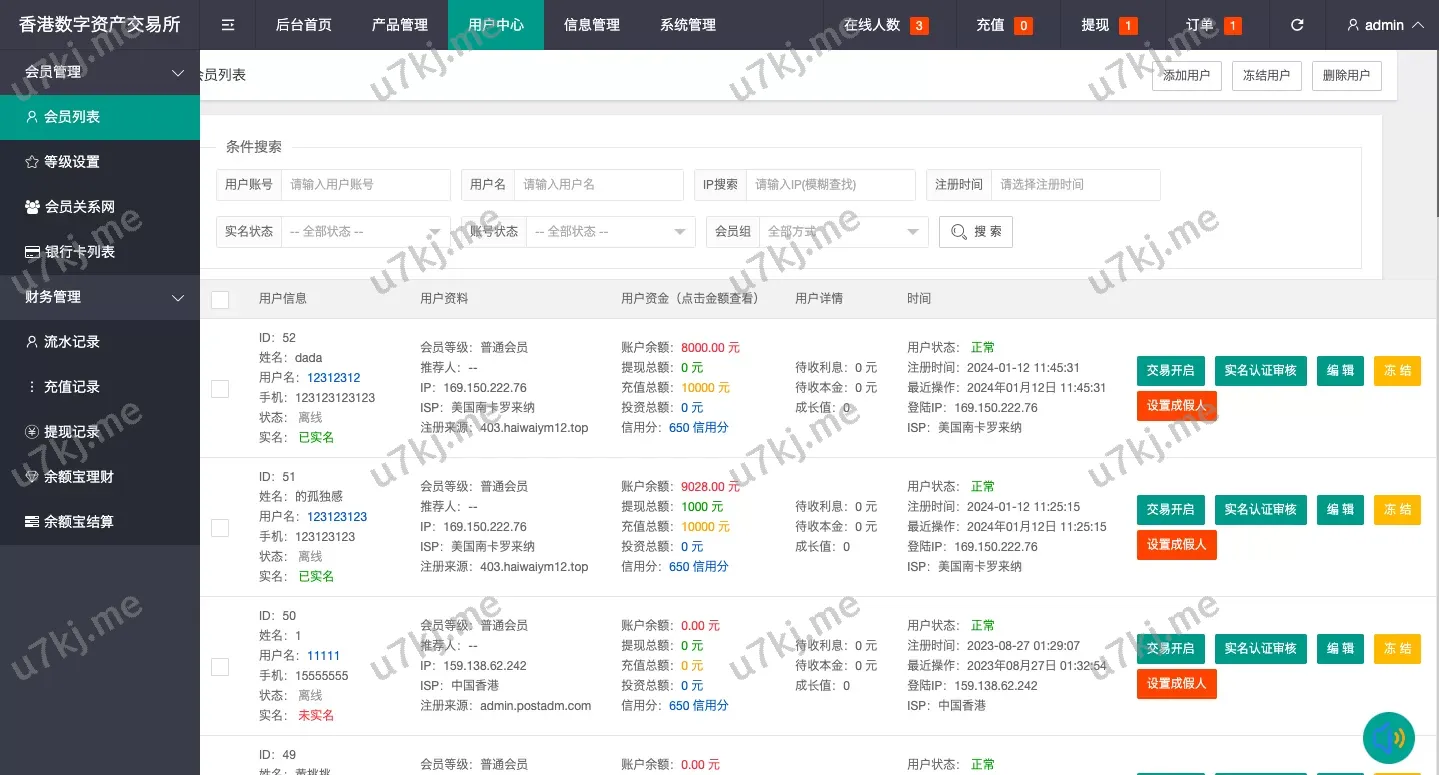The image size is (1439, 775).
Task: Click the 会员关系网 group icon
Action: pos(32,207)
